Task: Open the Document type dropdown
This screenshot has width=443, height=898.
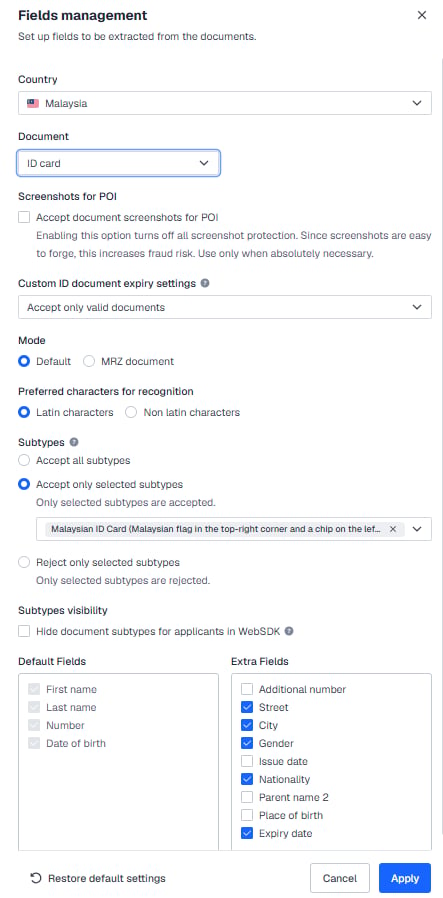Action: (118, 163)
